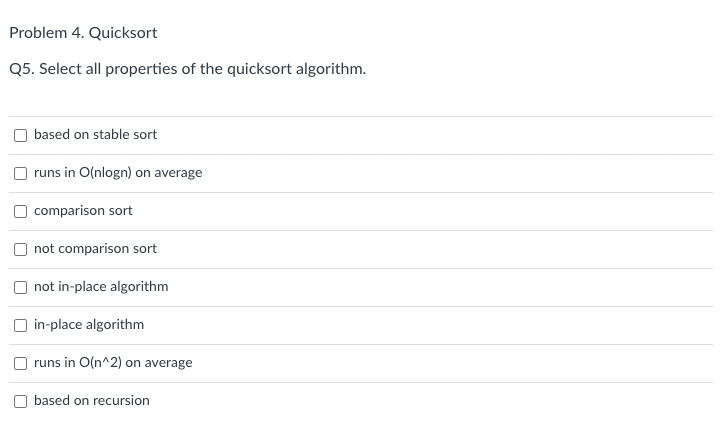Screen dimensions: 728x430
Task: Tick 'runs in O(nlogn) on average' checkbox
Action: (x=20, y=173)
